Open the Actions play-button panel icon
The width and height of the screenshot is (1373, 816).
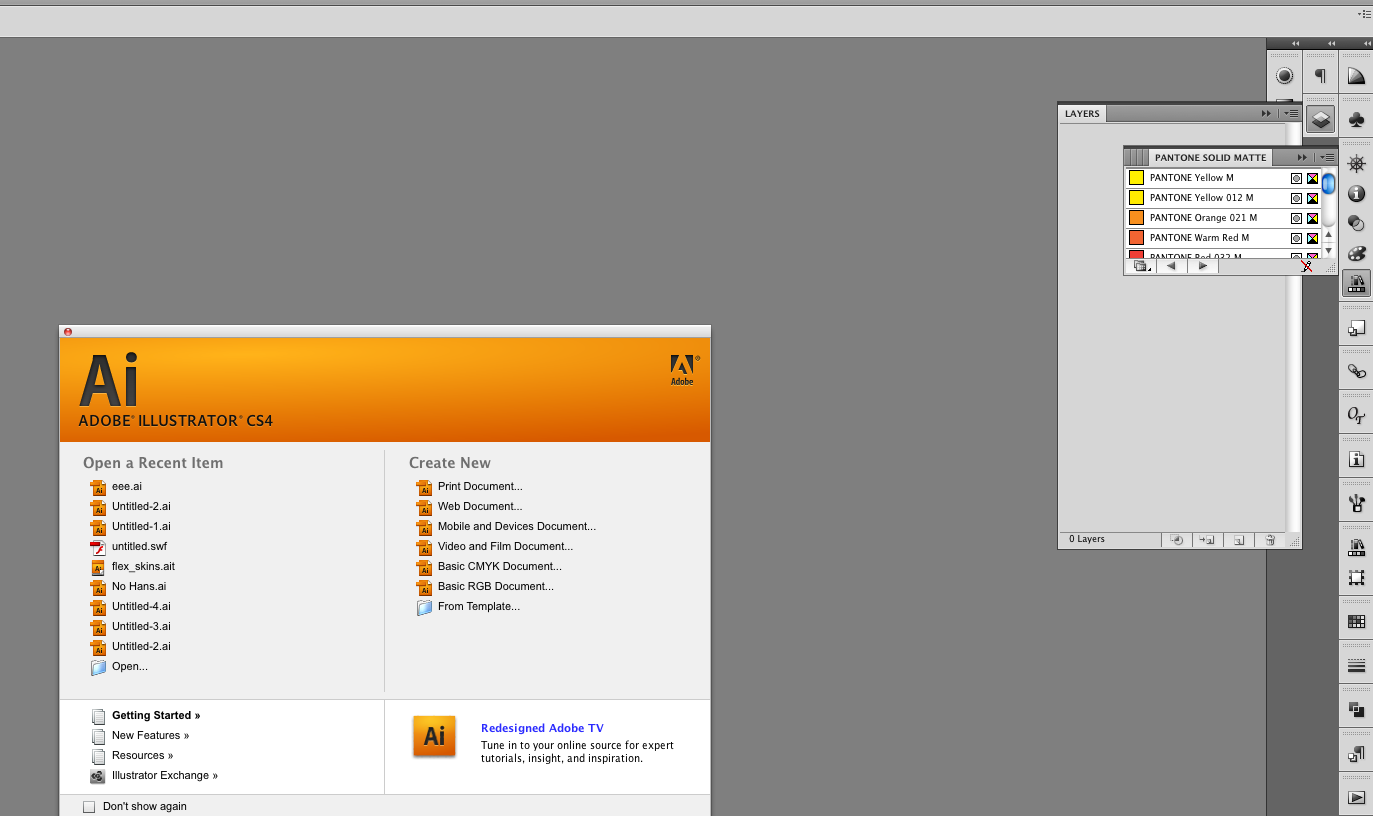pos(1356,798)
